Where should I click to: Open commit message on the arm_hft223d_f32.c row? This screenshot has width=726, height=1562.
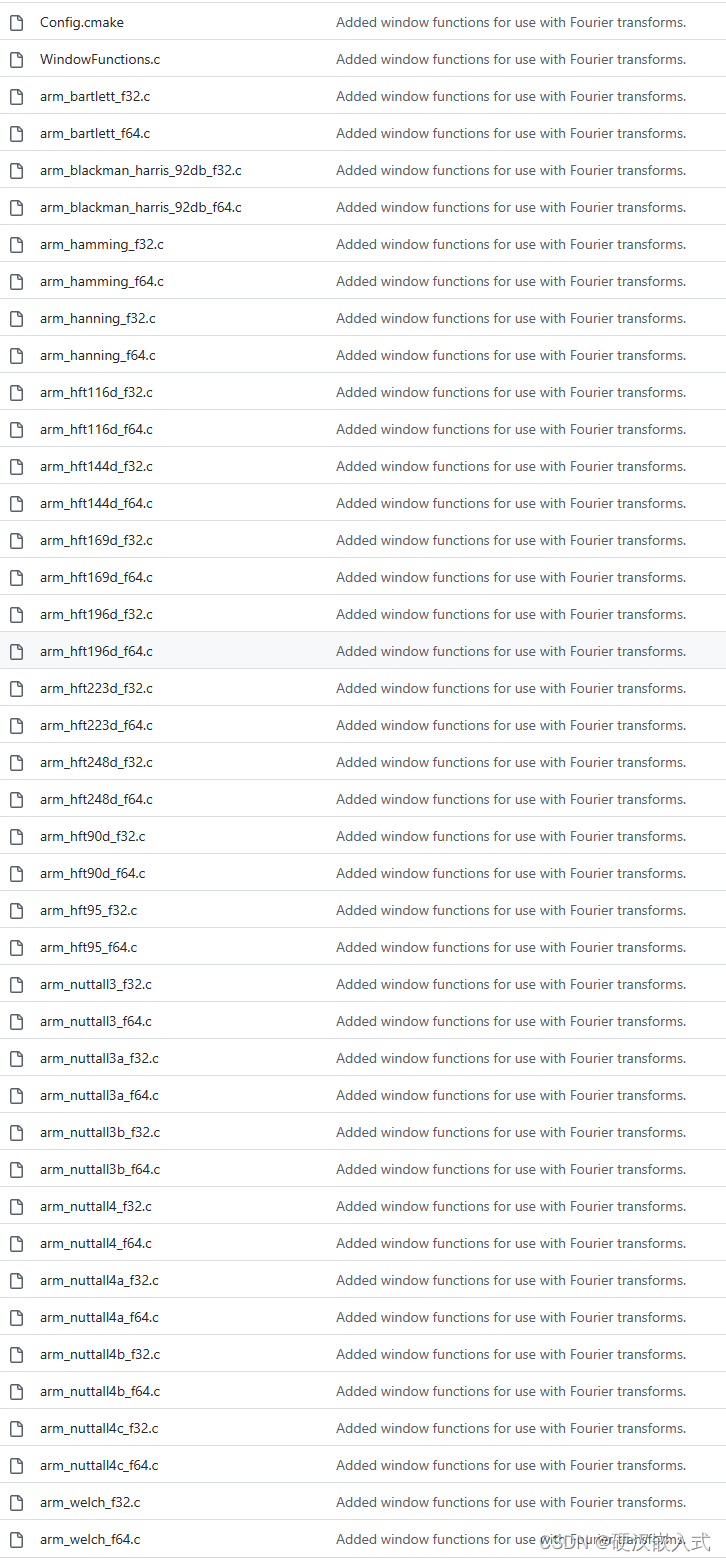pyautogui.click(x=511, y=688)
